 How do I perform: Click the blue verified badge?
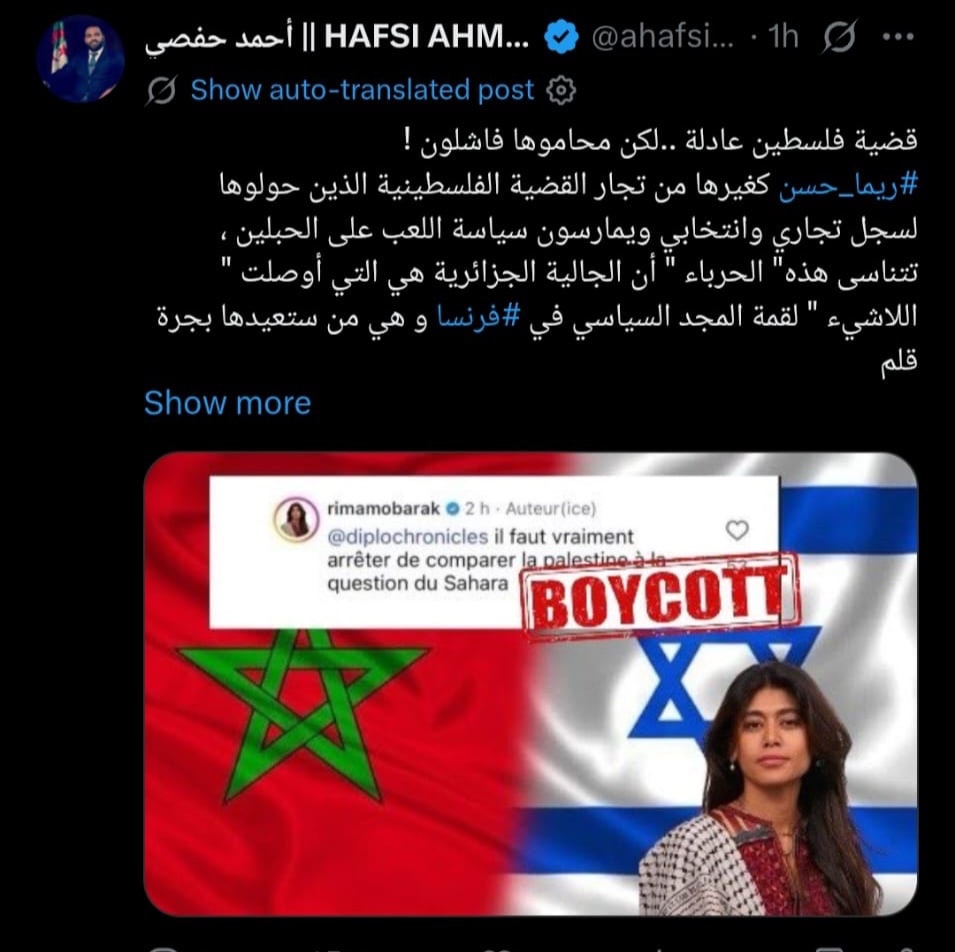(561, 37)
